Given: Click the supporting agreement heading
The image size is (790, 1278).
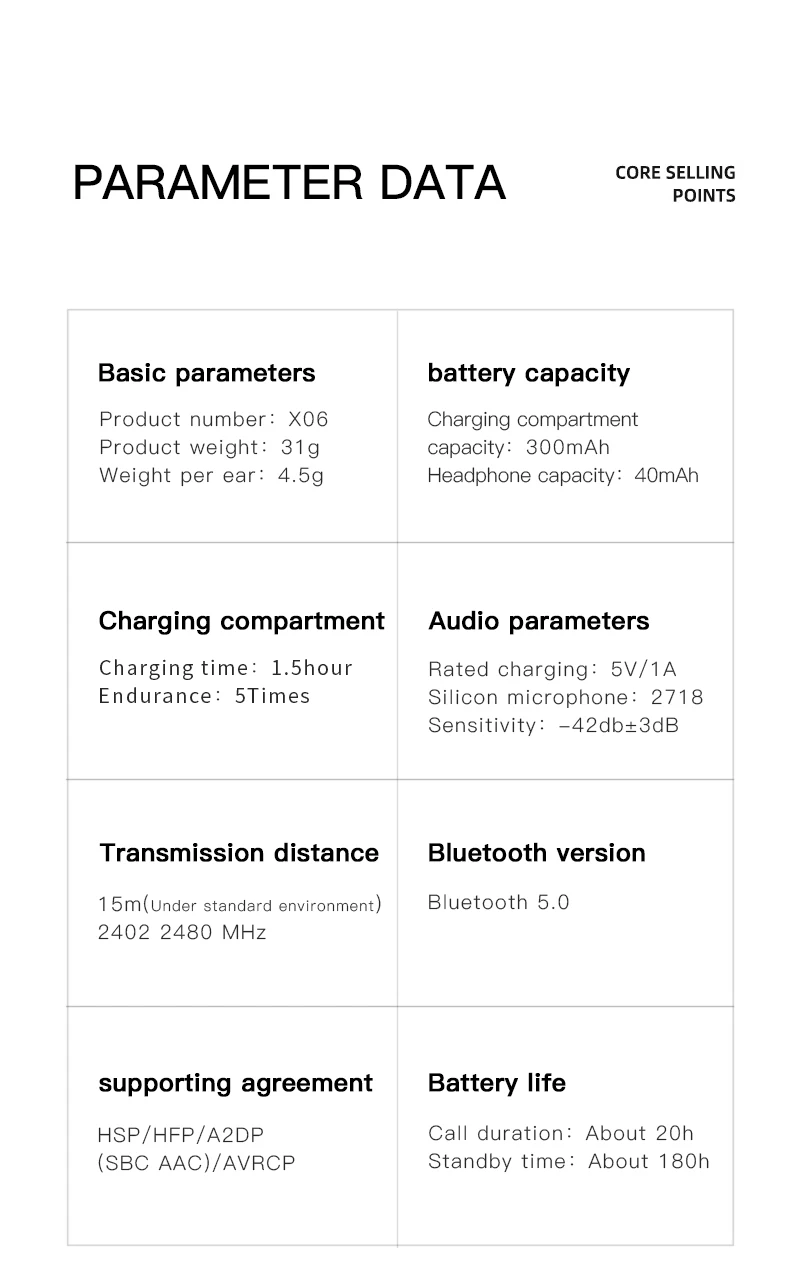Looking at the screenshot, I should pyautogui.click(x=236, y=1084).
